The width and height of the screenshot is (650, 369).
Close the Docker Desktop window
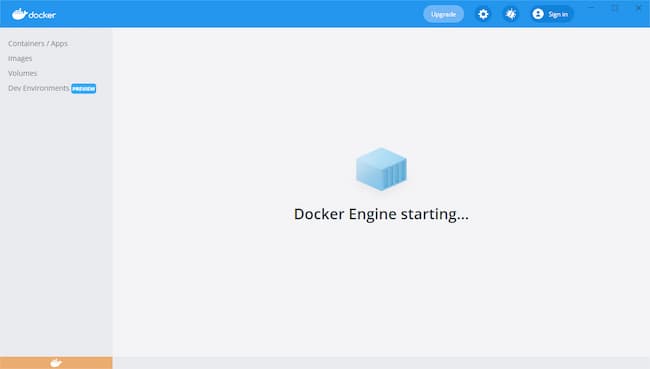click(638, 7)
